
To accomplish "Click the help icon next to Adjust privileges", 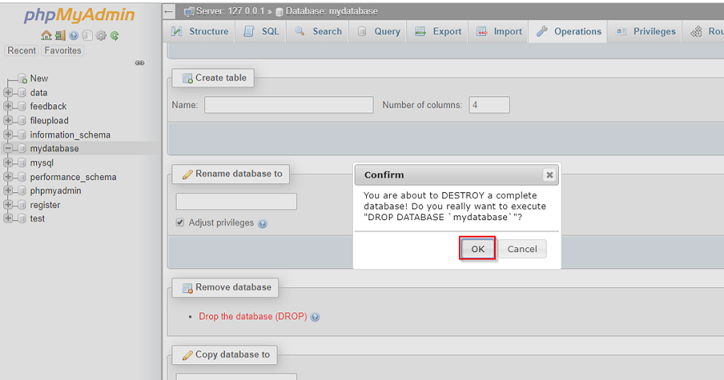I will click(263, 224).
